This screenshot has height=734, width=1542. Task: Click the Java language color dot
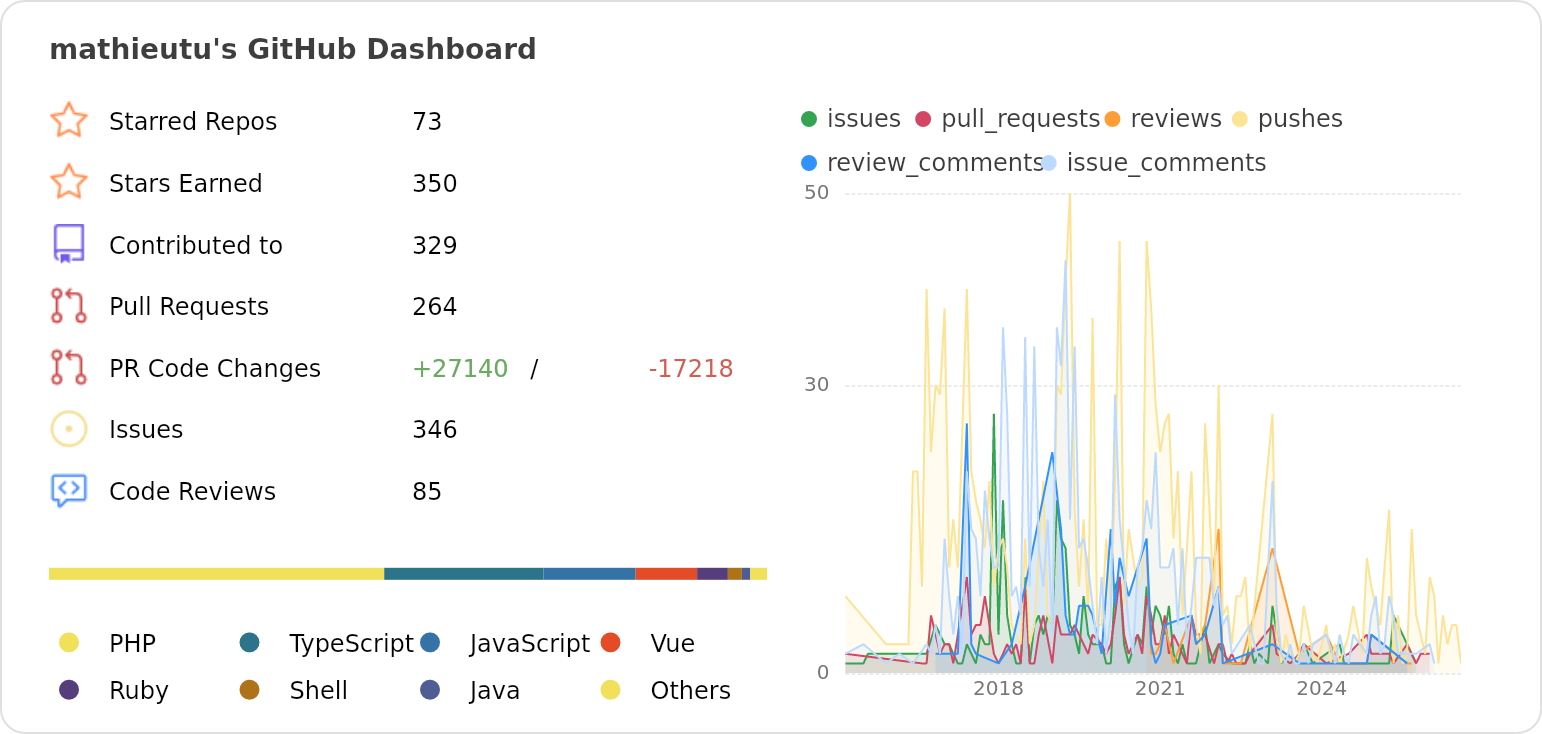[x=430, y=690]
